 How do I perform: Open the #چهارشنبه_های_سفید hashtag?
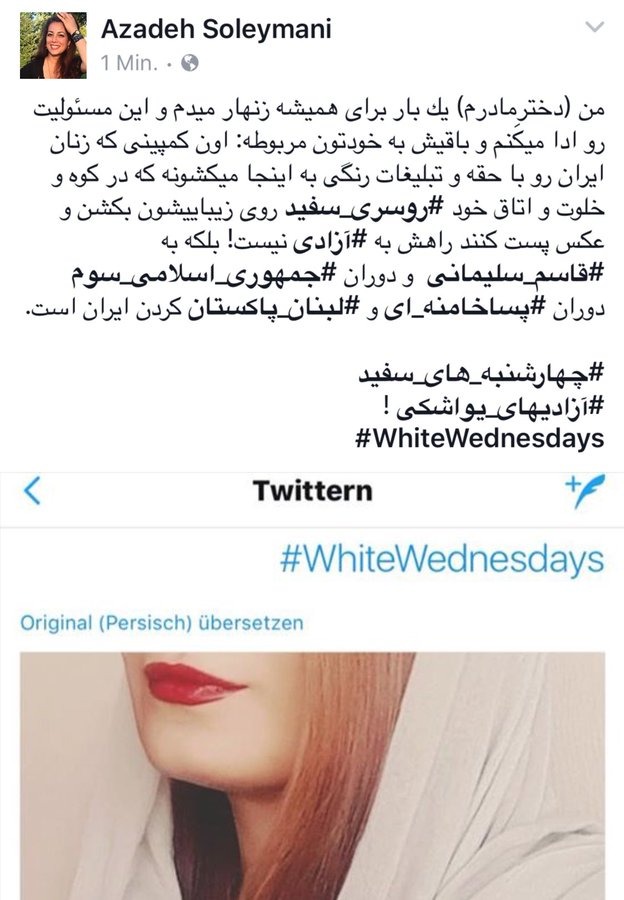pyautogui.click(x=482, y=374)
